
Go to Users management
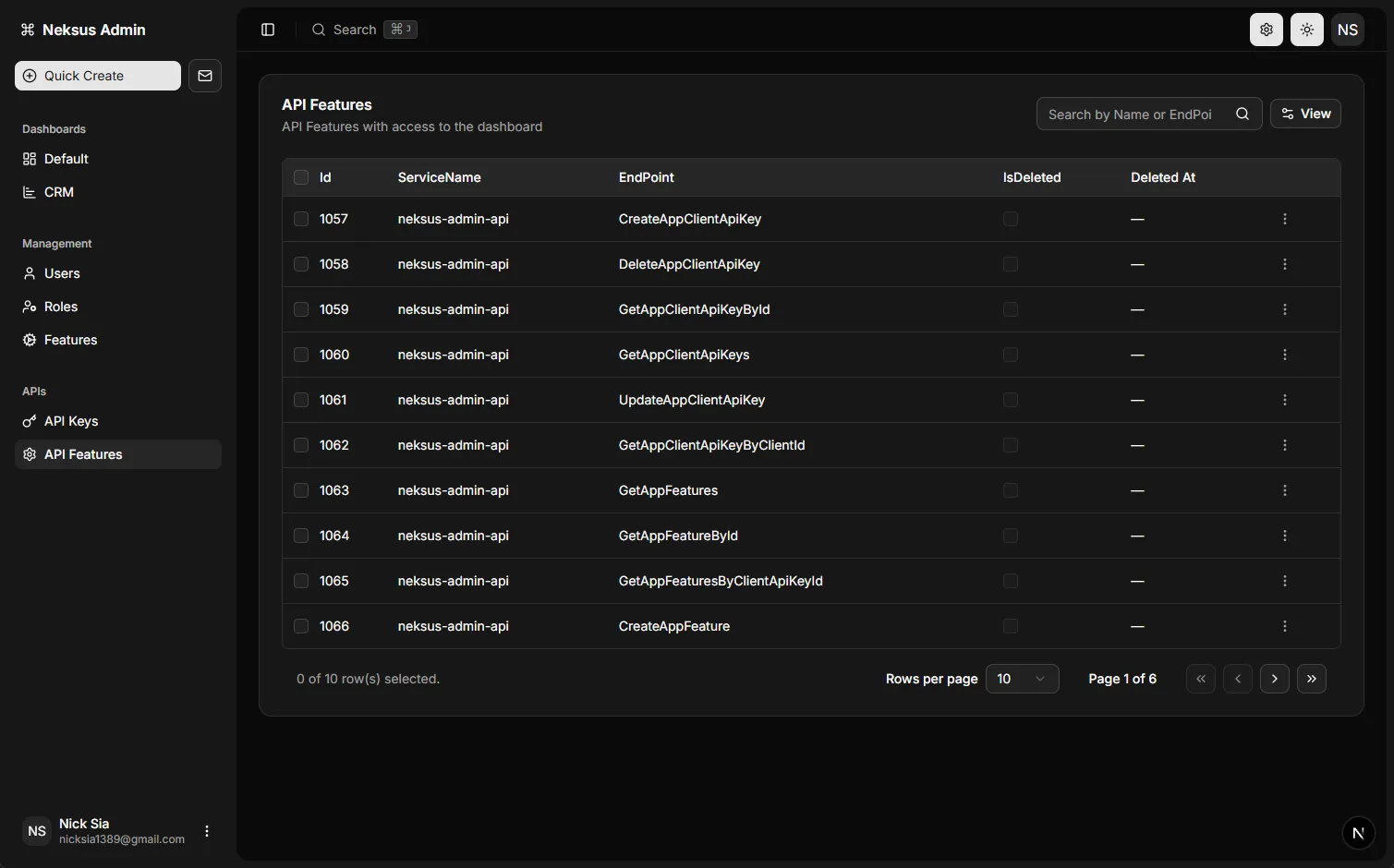click(x=118, y=273)
